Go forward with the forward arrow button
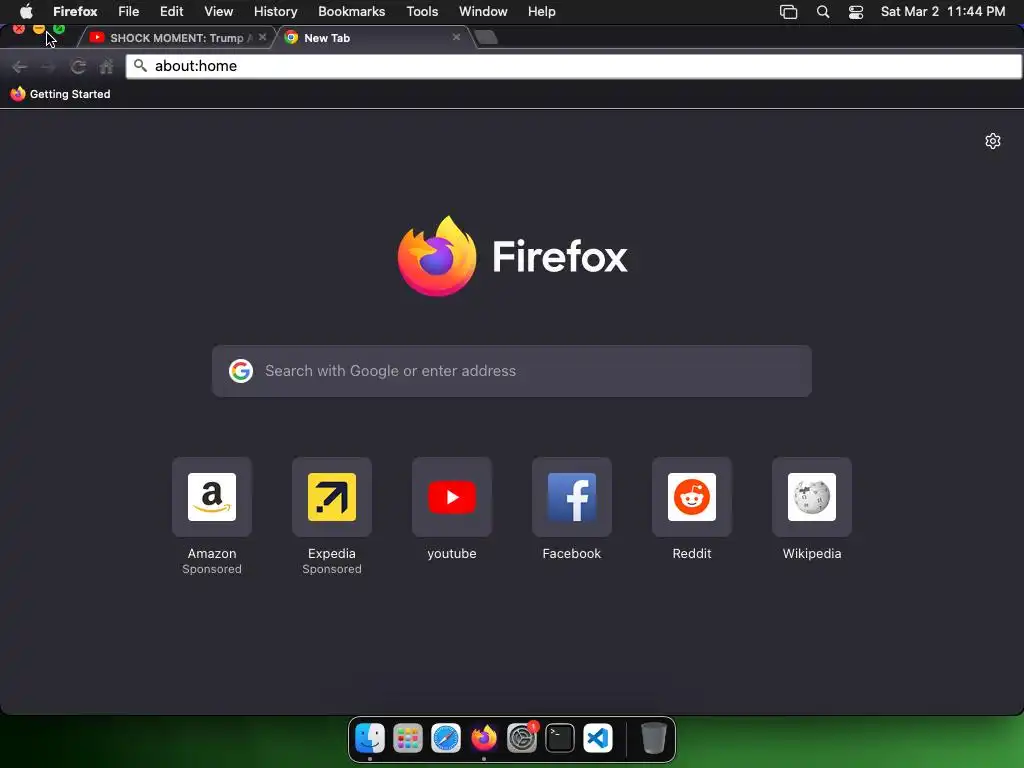1024x768 pixels. tap(48, 67)
